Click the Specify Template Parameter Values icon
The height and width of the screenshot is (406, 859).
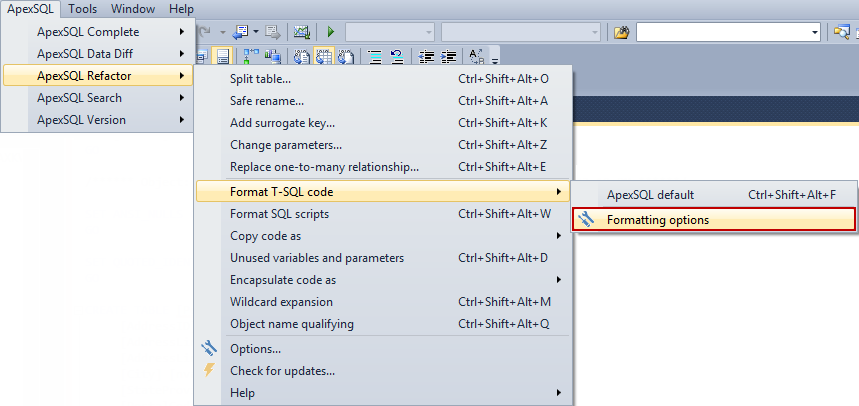pyautogui.click(x=476, y=56)
